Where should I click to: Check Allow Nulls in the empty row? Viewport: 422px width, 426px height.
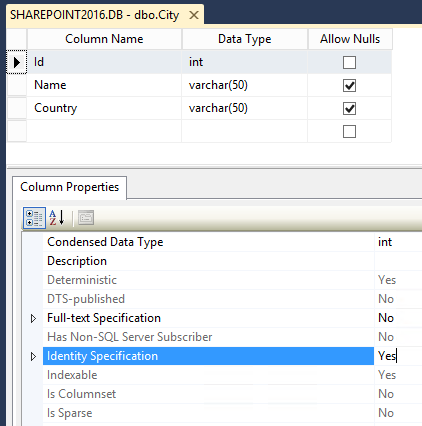(x=349, y=131)
